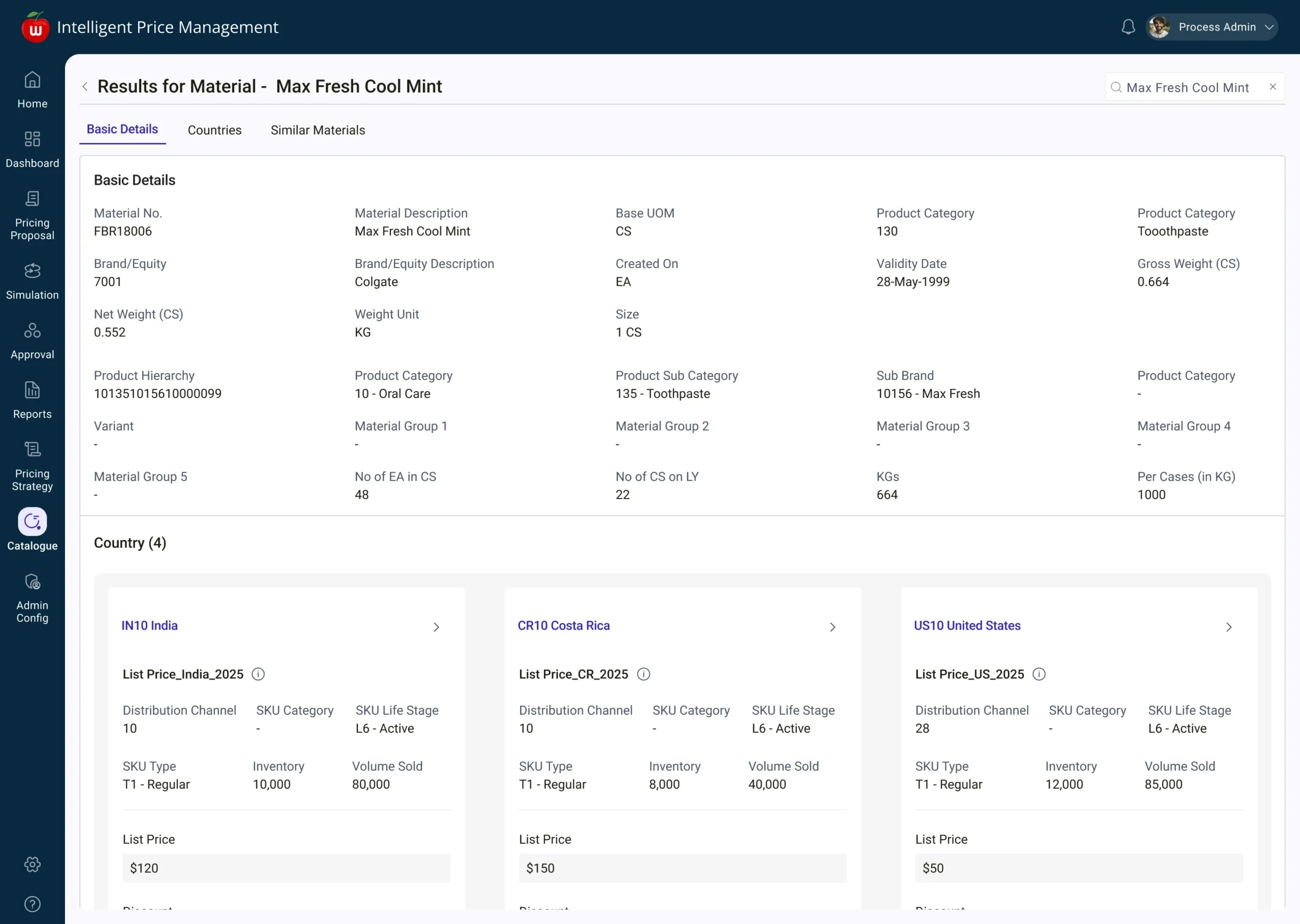Click Product Category 10 - Oral Care
Viewport: 1300px width, 924px height.
click(393, 394)
